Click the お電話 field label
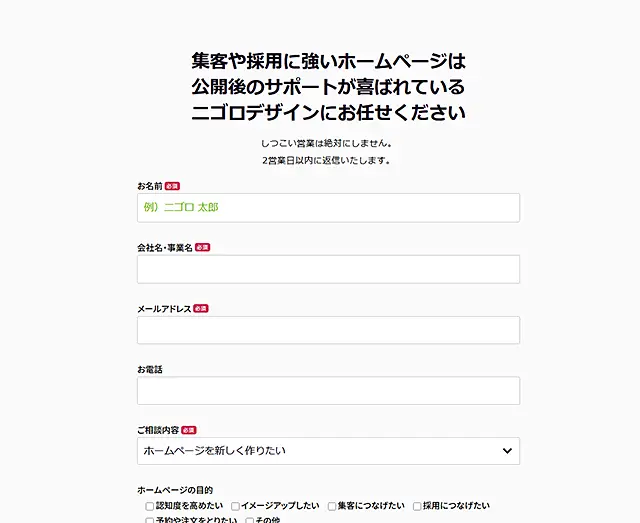Image resolution: width=640 pixels, height=523 pixels. (x=150, y=370)
